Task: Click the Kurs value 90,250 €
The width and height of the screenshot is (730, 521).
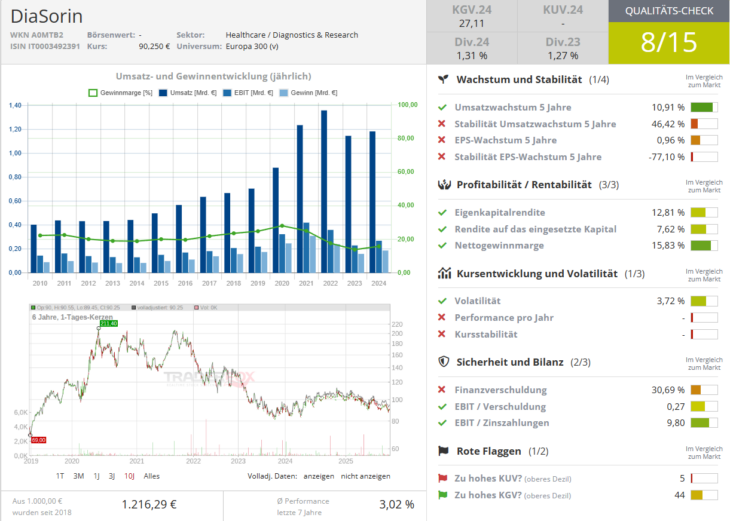Action: click(154, 47)
